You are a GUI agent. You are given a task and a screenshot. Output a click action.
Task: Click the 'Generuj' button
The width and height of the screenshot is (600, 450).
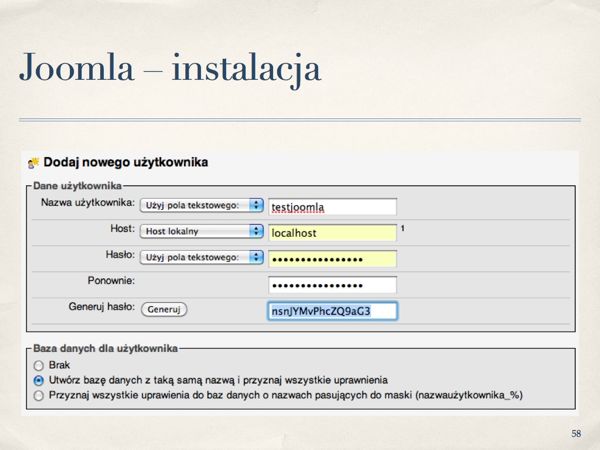pyautogui.click(x=164, y=309)
